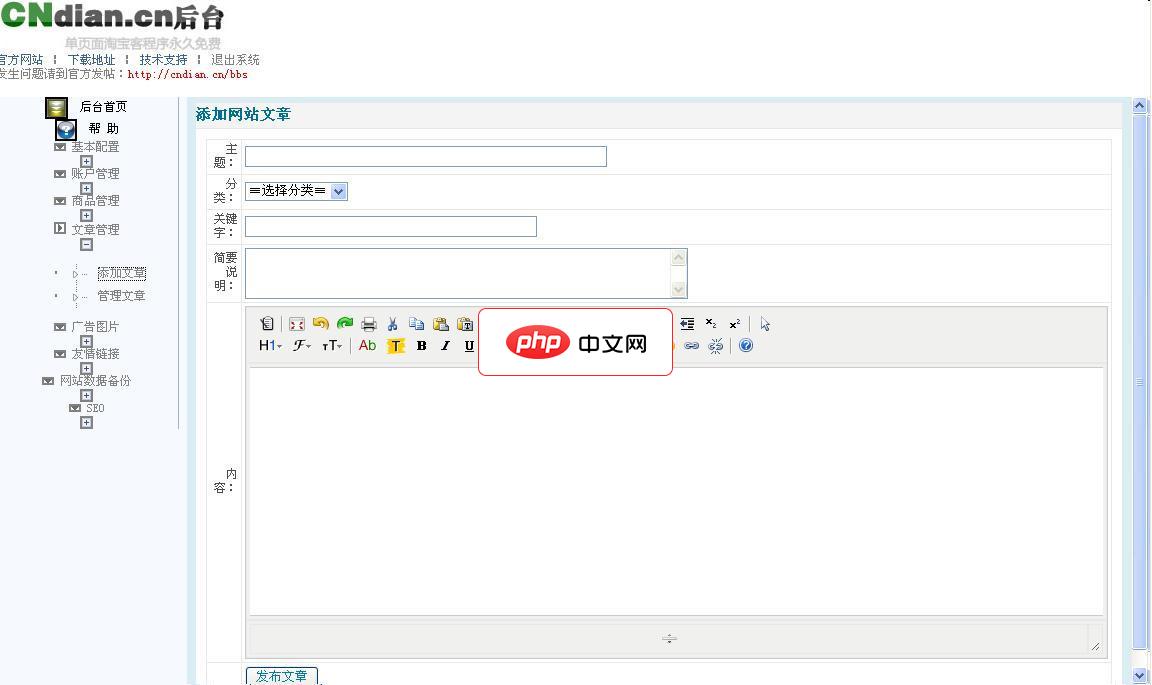This screenshot has width=1152, height=685.
Task: Toggle bold formatting in the editor
Action: coord(421,346)
